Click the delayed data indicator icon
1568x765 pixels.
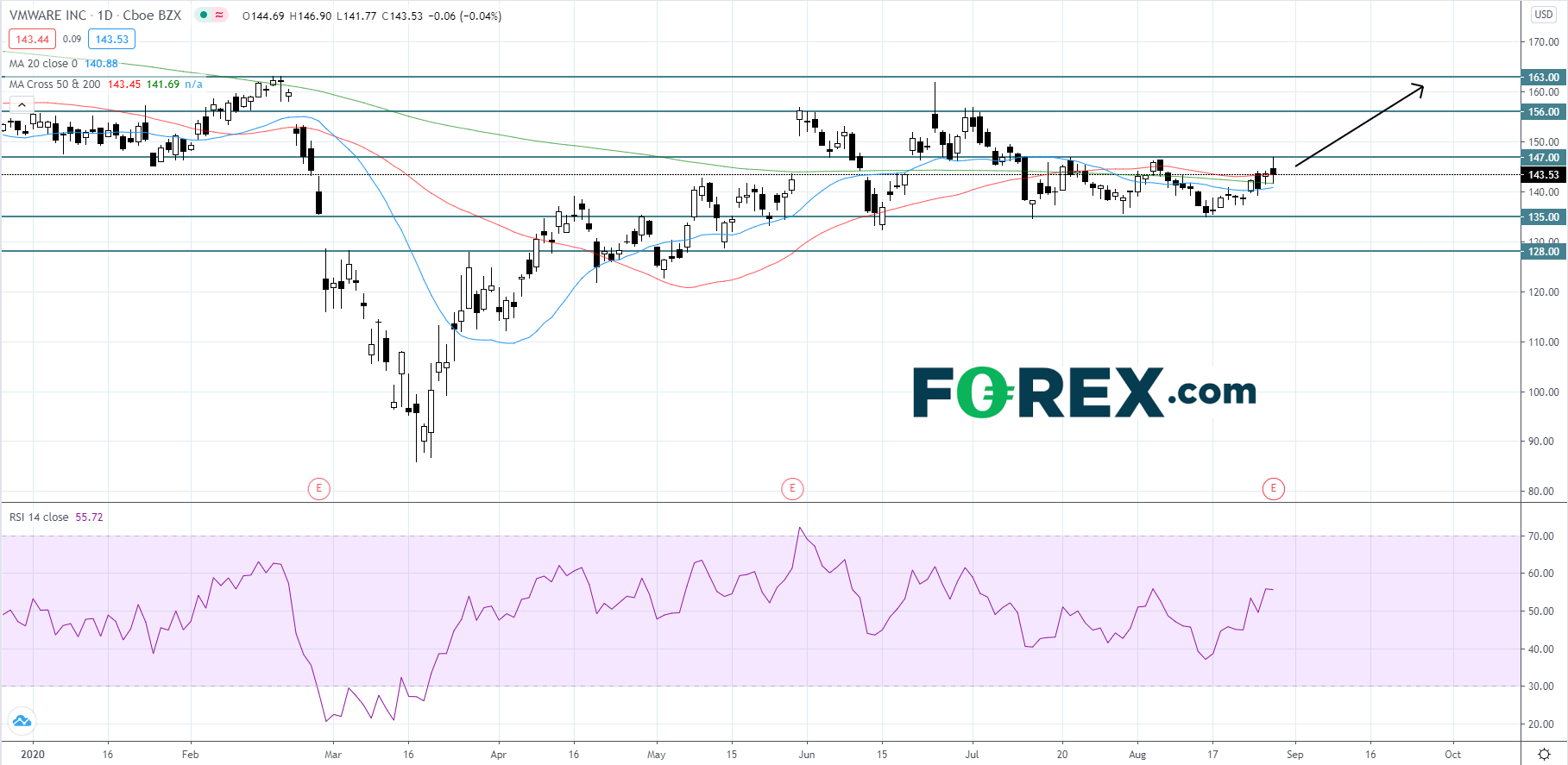[x=219, y=15]
